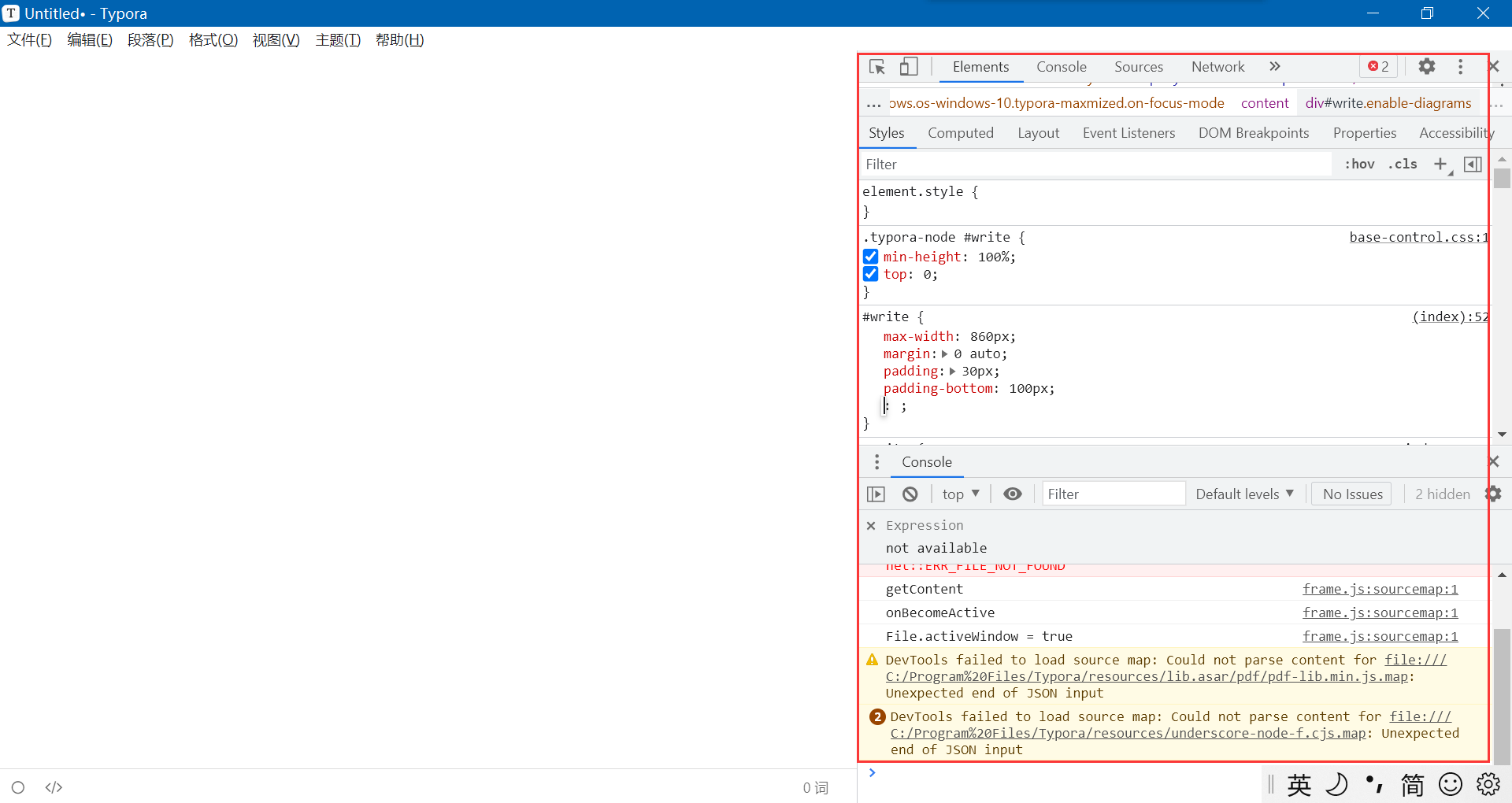The image size is (1512, 803).
Task: Open the 格式(O) menu
Action: (213, 40)
